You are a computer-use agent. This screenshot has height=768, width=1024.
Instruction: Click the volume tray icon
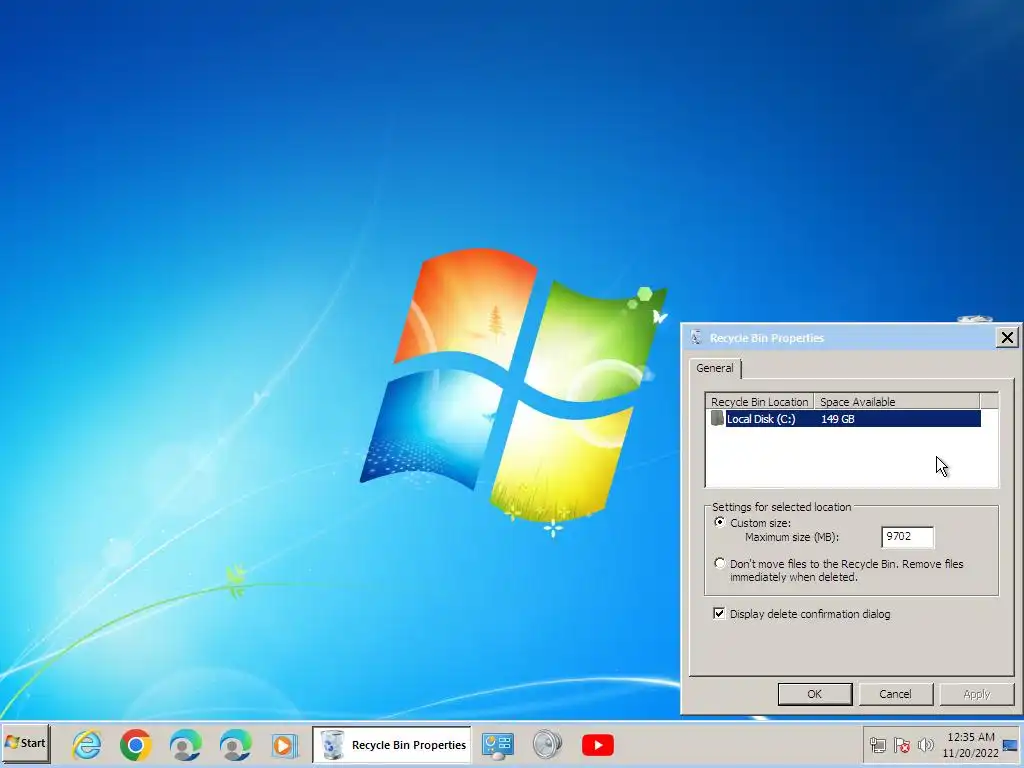click(x=925, y=745)
